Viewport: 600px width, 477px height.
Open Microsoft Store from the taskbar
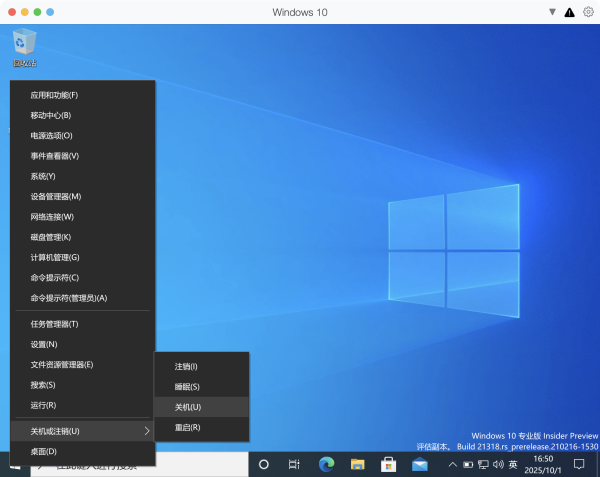(388, 465)
